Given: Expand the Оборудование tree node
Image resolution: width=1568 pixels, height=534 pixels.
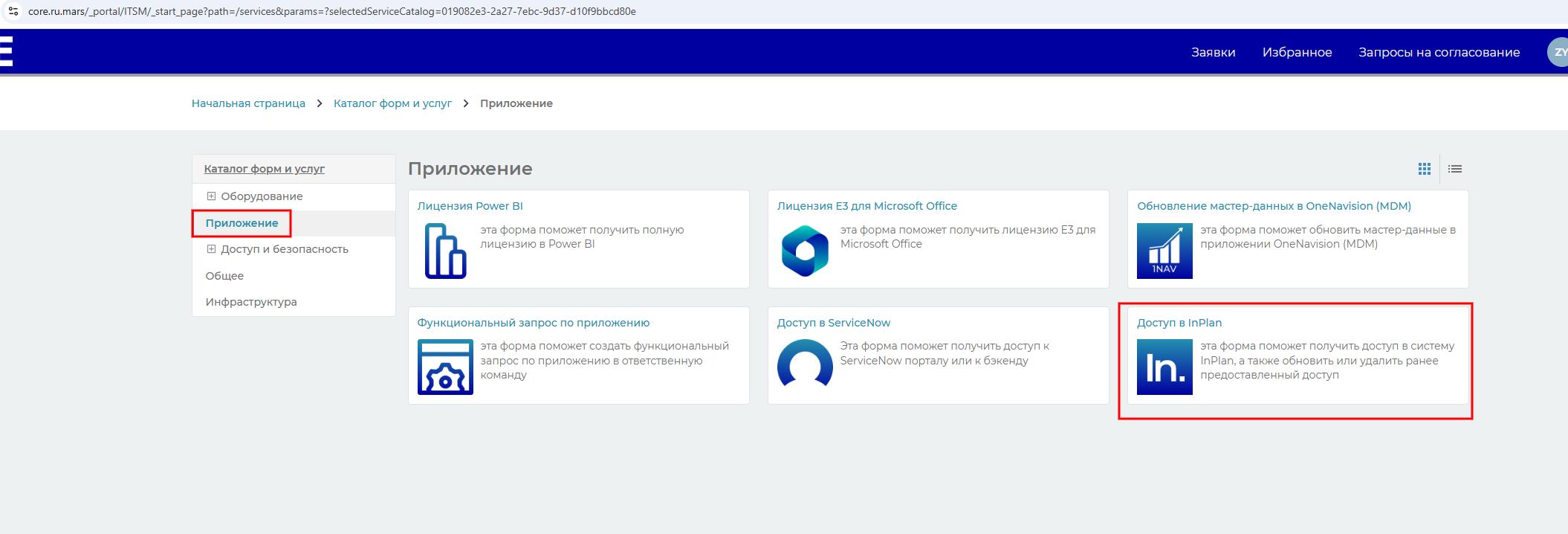Looking at the screenshot, I should 211,196.
